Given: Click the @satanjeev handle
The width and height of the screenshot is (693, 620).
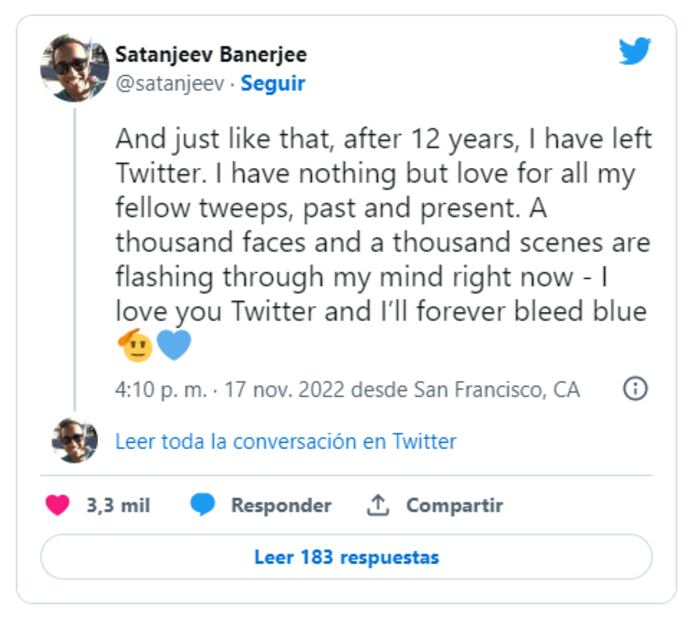Looking at the screenshot, I should (x=169, y=84).
